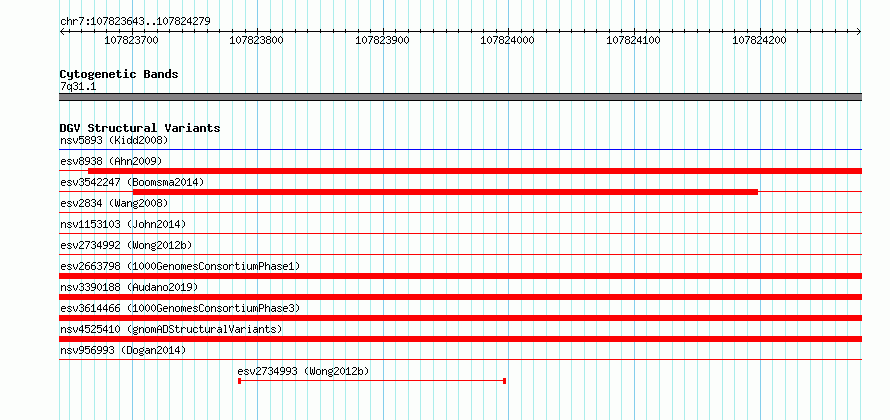Viewport: 890px width, 420px height.
Task: Click the Cytogenetic Bands track title
Action: [x=119, y=74]
